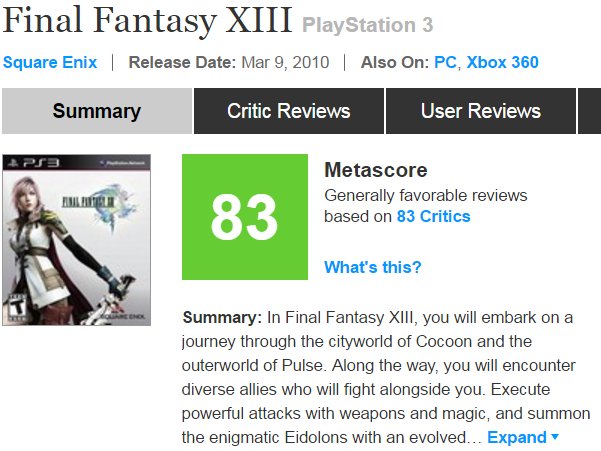Open the 83 Critics link
Viewport: 601px width, 451px height.
tap(433, 216)
